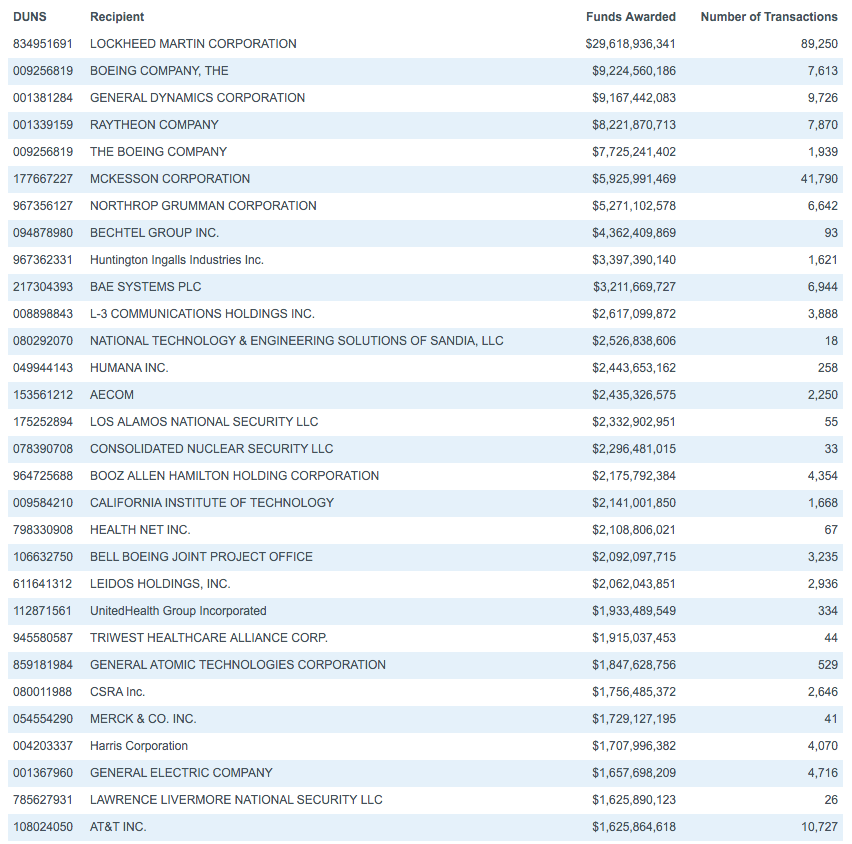Click funds amount $4,362,409,869
This screenshot has height=844, width=852.
[x=634, y=233]
